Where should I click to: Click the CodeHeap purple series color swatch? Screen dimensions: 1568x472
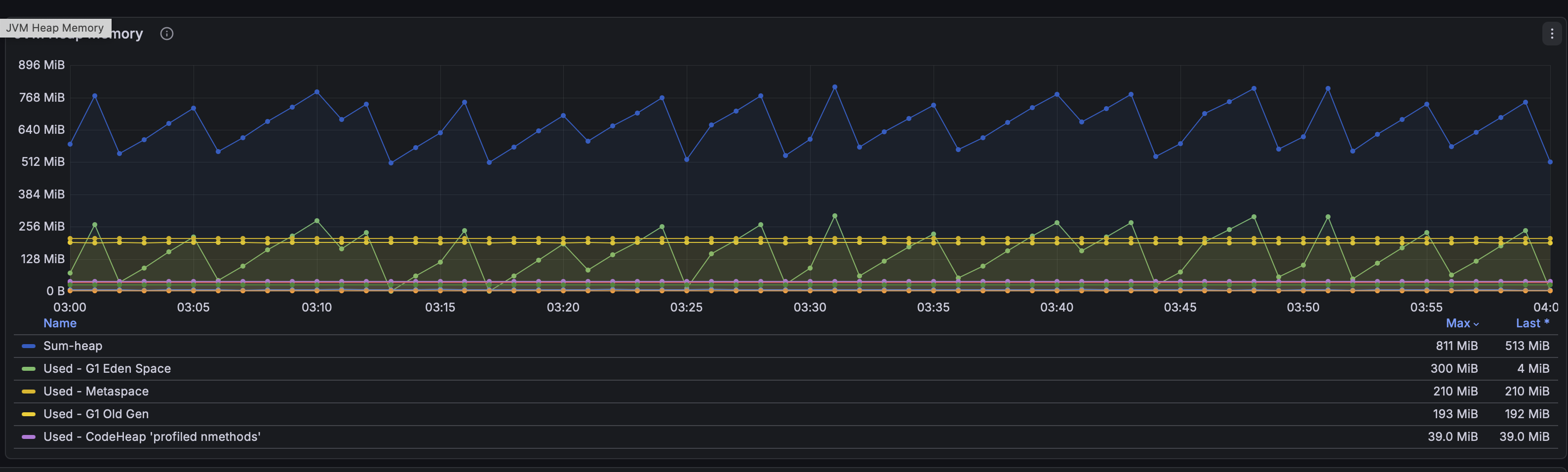pyautogui.click(x=28, y=436)
